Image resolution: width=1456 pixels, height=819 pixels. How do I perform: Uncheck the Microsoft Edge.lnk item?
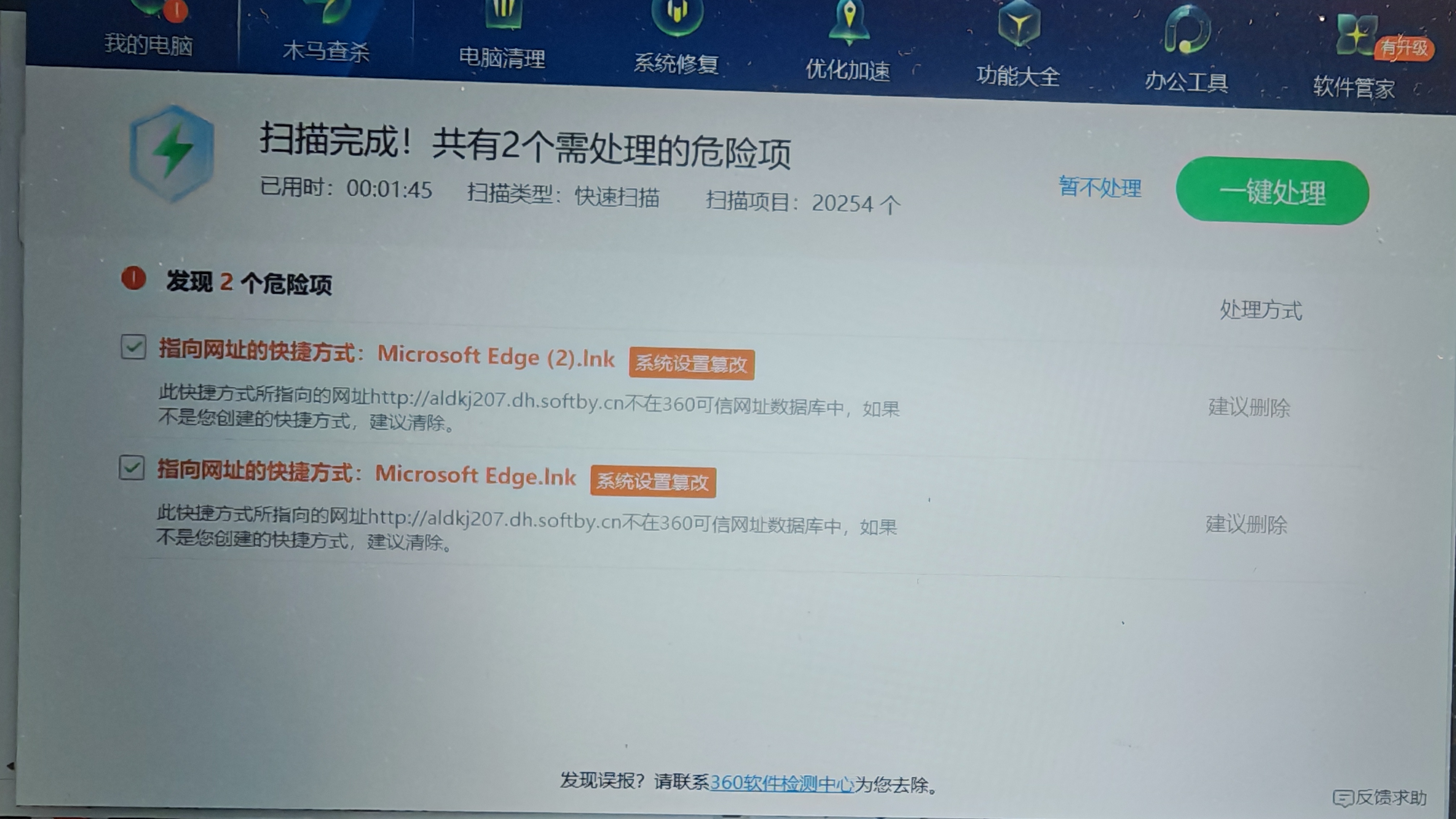[132, 467]
